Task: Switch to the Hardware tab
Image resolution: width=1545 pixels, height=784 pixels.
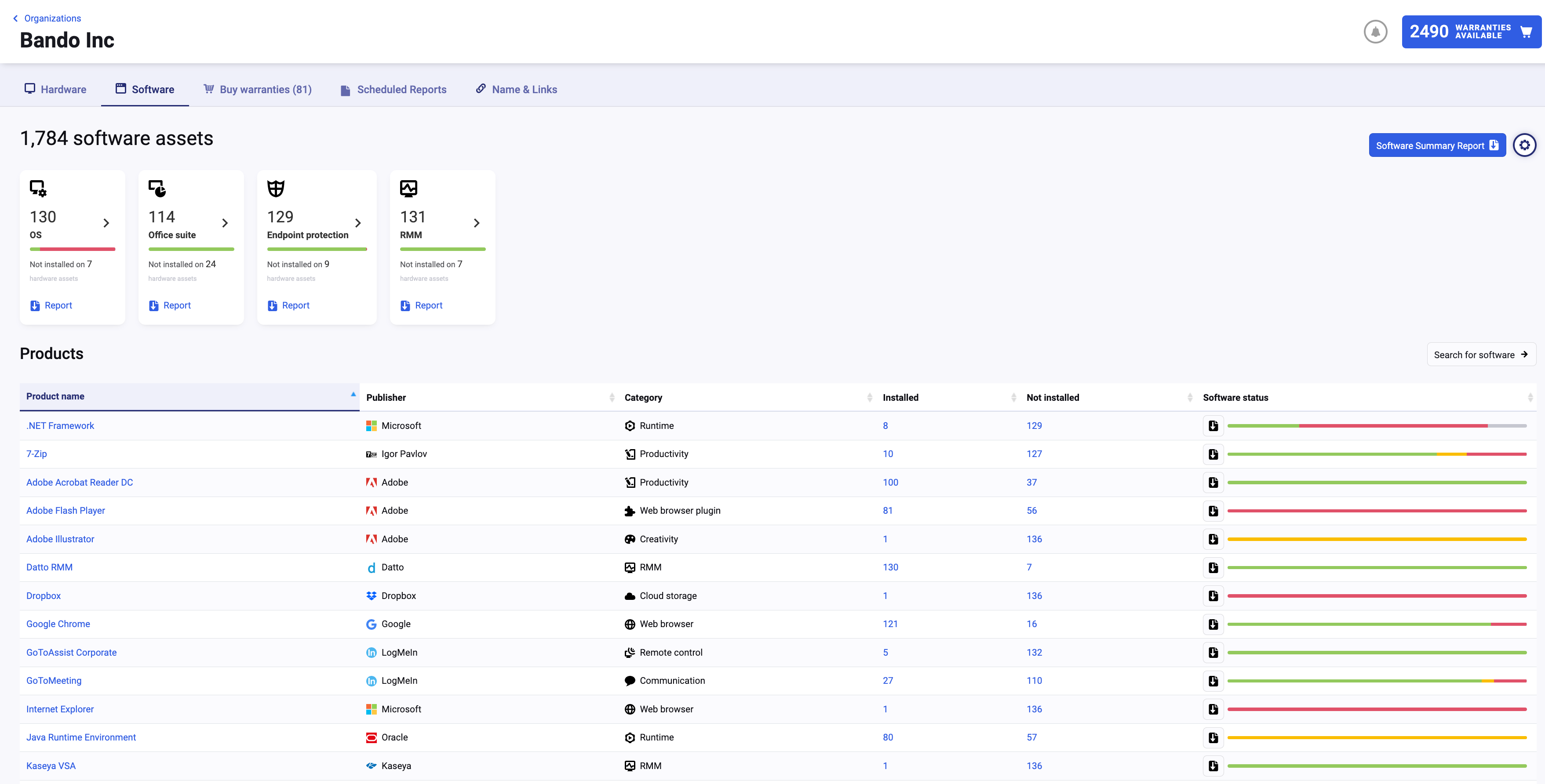Action: pos(55,89)
